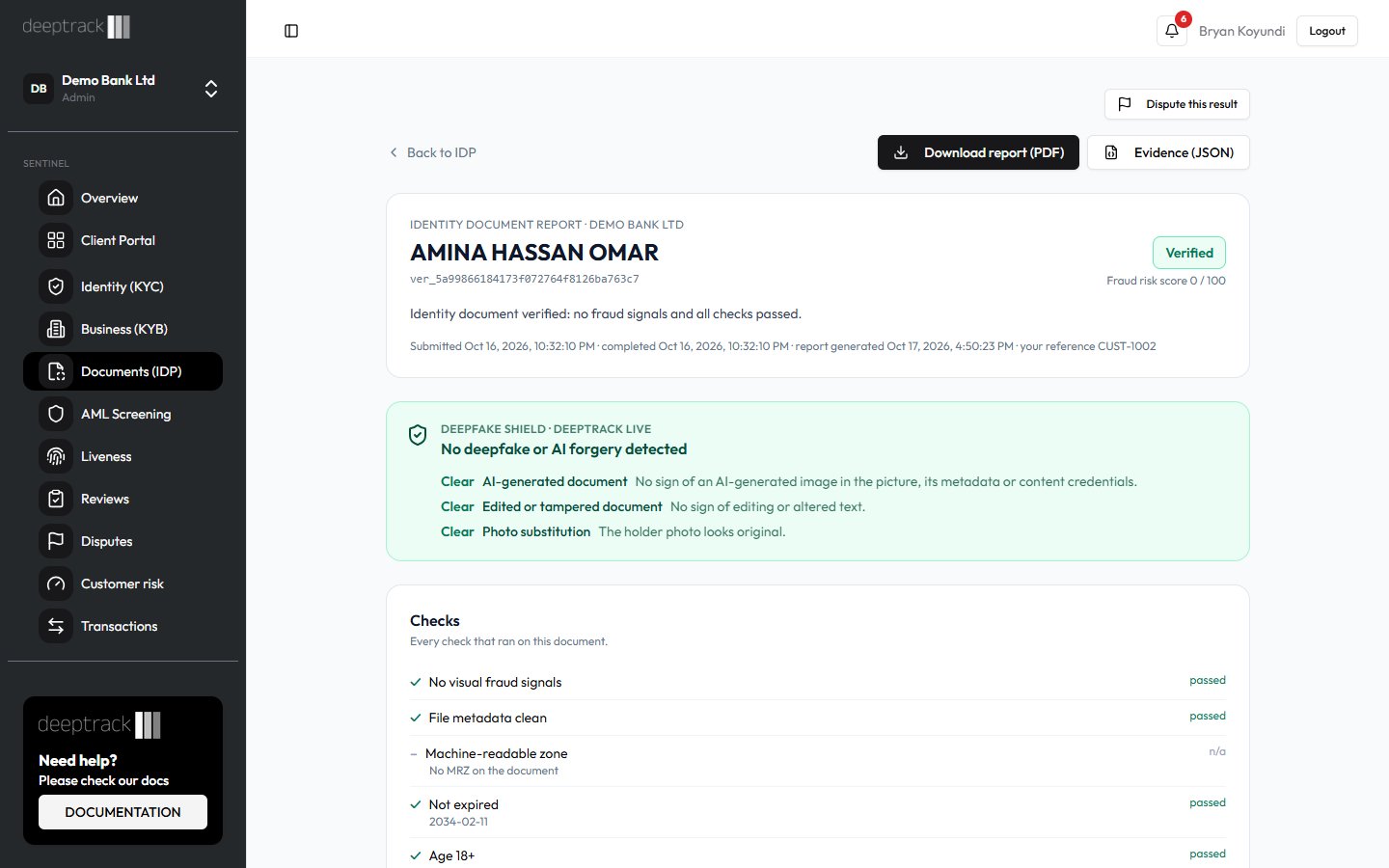
Task: Click the Checks section heading
Action: coord(435,621)
